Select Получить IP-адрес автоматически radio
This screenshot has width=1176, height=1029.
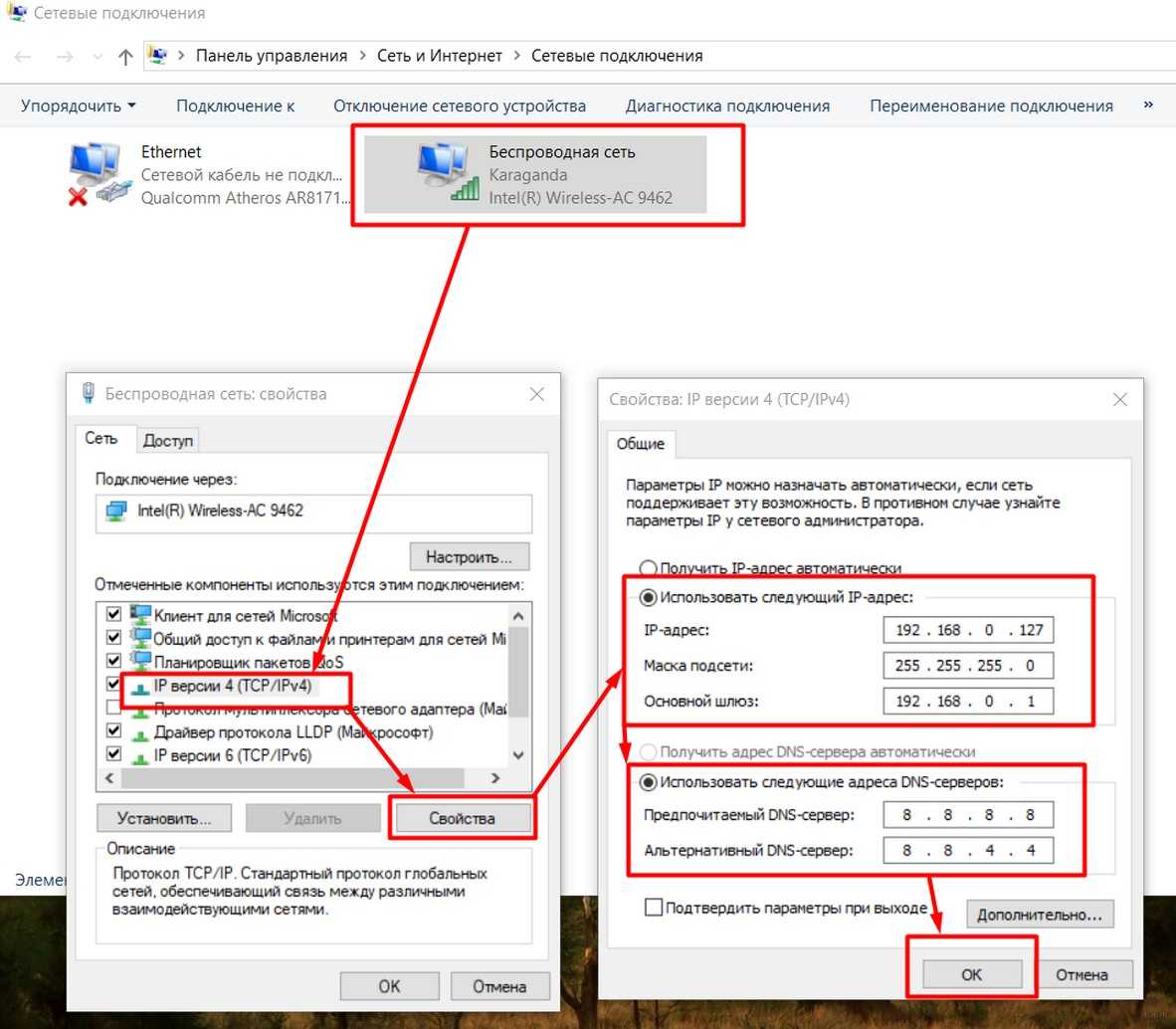click(648, 568)
